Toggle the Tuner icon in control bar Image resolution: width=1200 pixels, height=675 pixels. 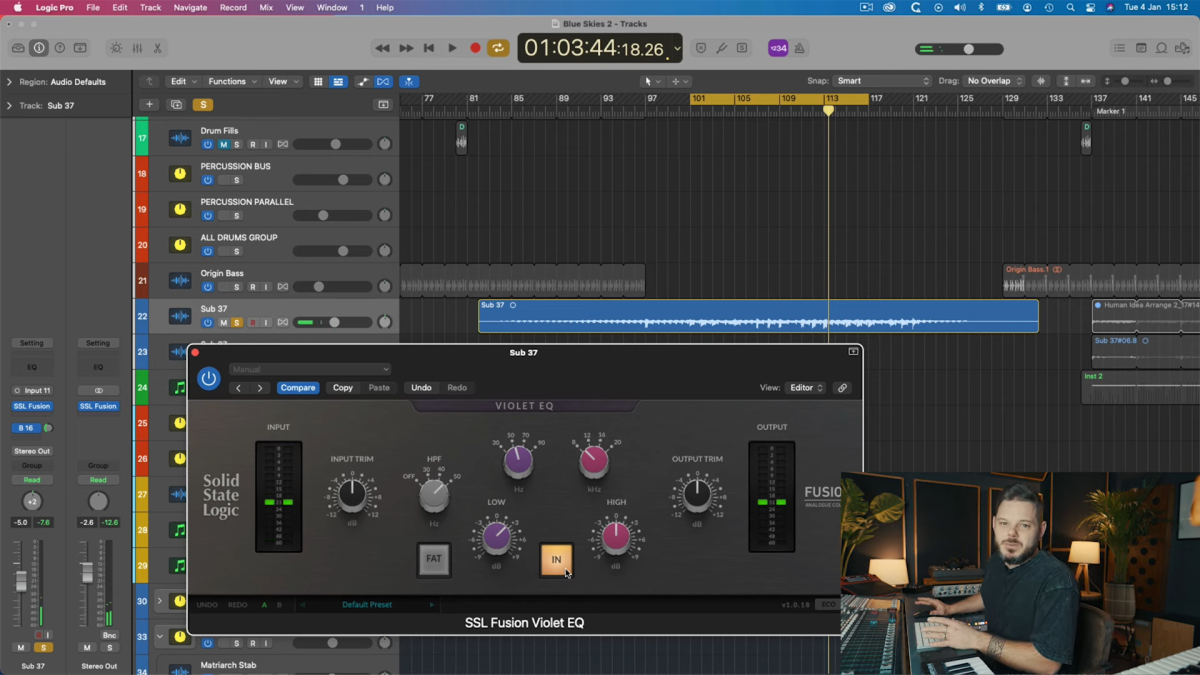click(721, 48)
